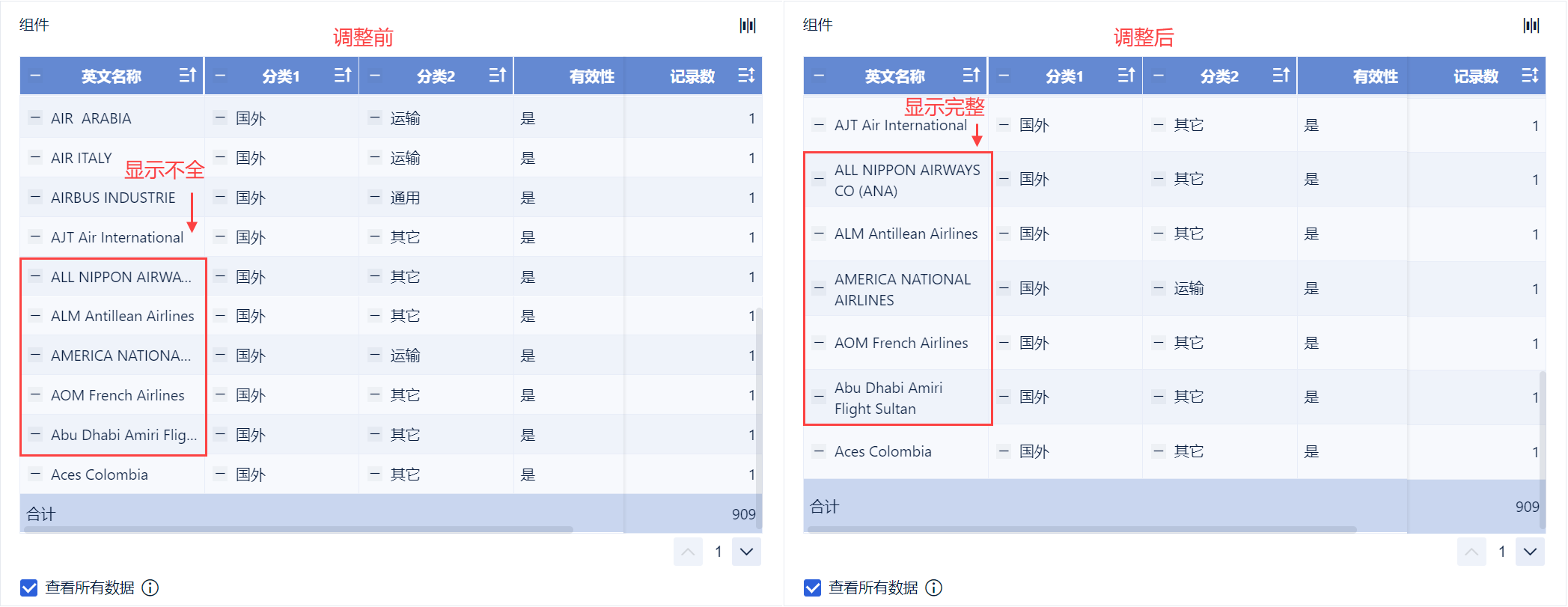1568x607 pixels.
Task: Collapse AOM French Airlines row, right table
Action: coord(819,342)
